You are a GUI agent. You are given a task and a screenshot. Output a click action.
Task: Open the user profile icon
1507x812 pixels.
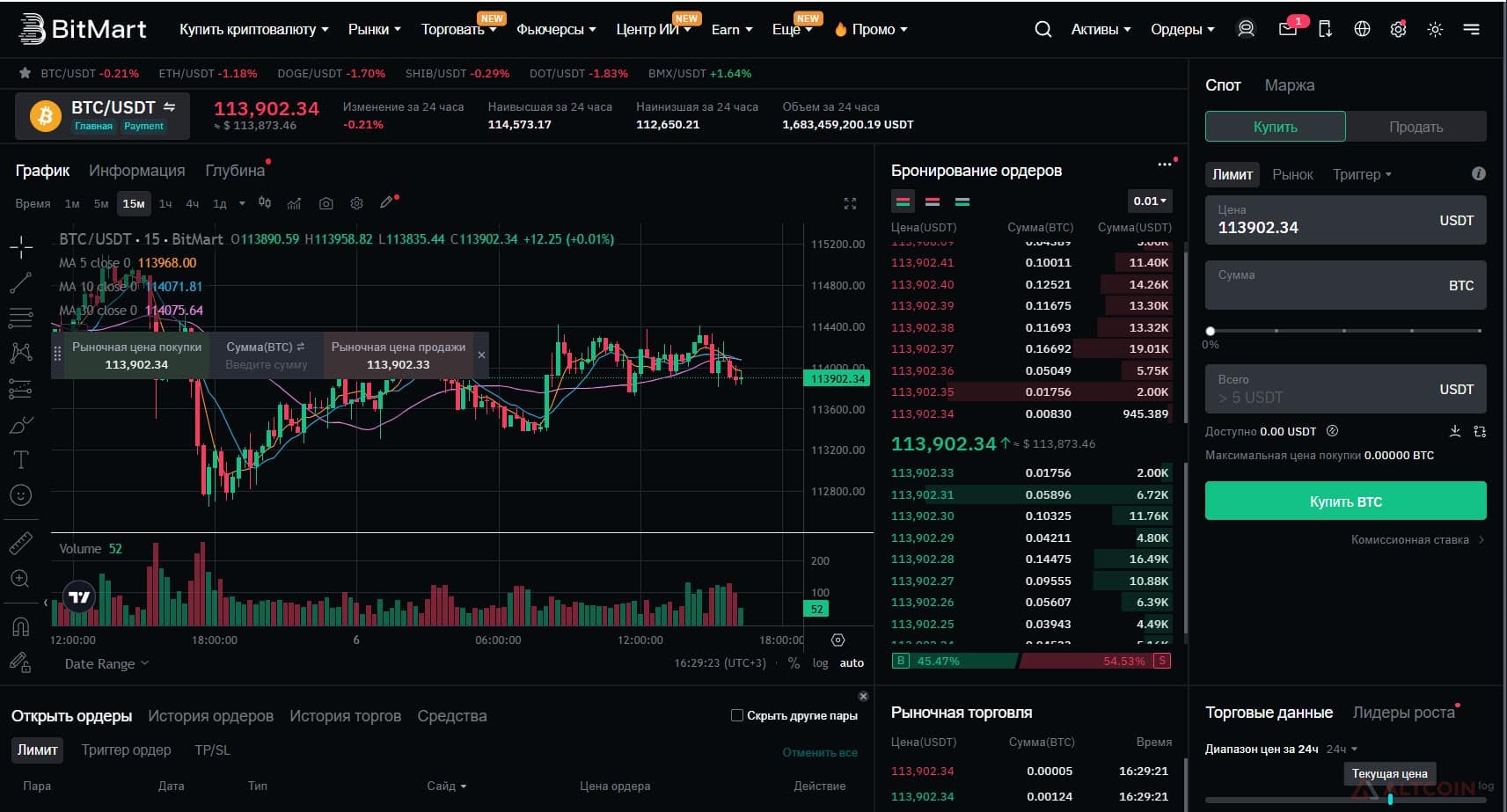[1246, 29]
